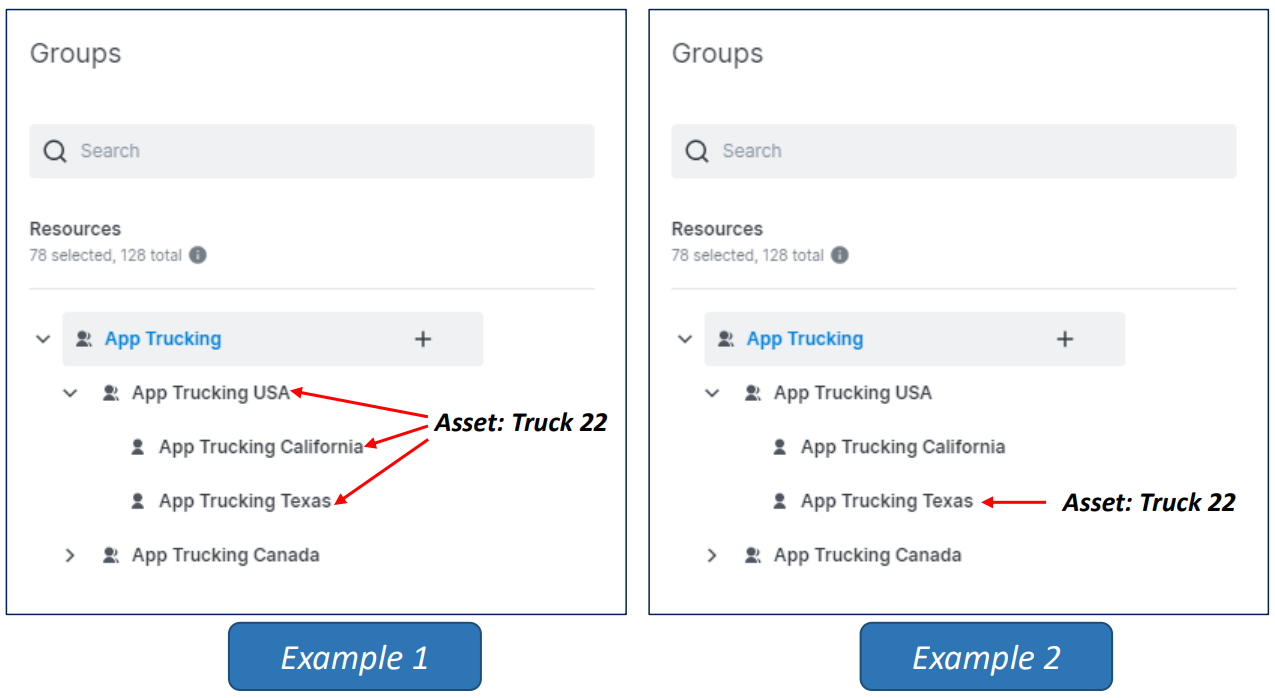Click the search magnifier icon in Example 1
Viewport: 1275px width, 698px height.
pyautogui.click(x=54, y=150)
